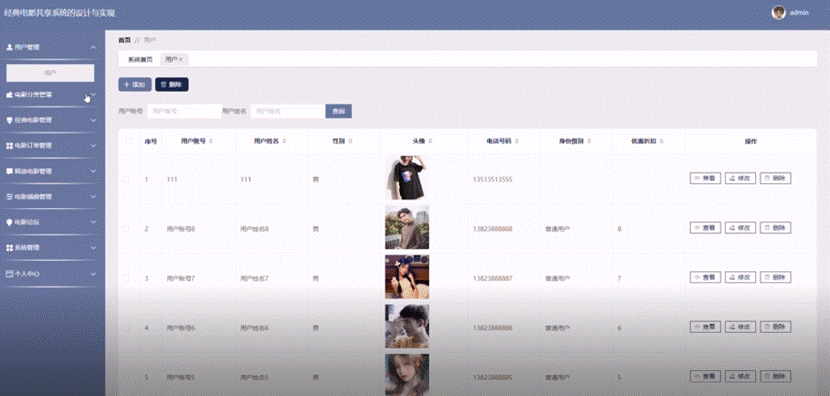Collapse 用户管理 menu with its chevron
The image size is (830, 396).
[93, 47]
